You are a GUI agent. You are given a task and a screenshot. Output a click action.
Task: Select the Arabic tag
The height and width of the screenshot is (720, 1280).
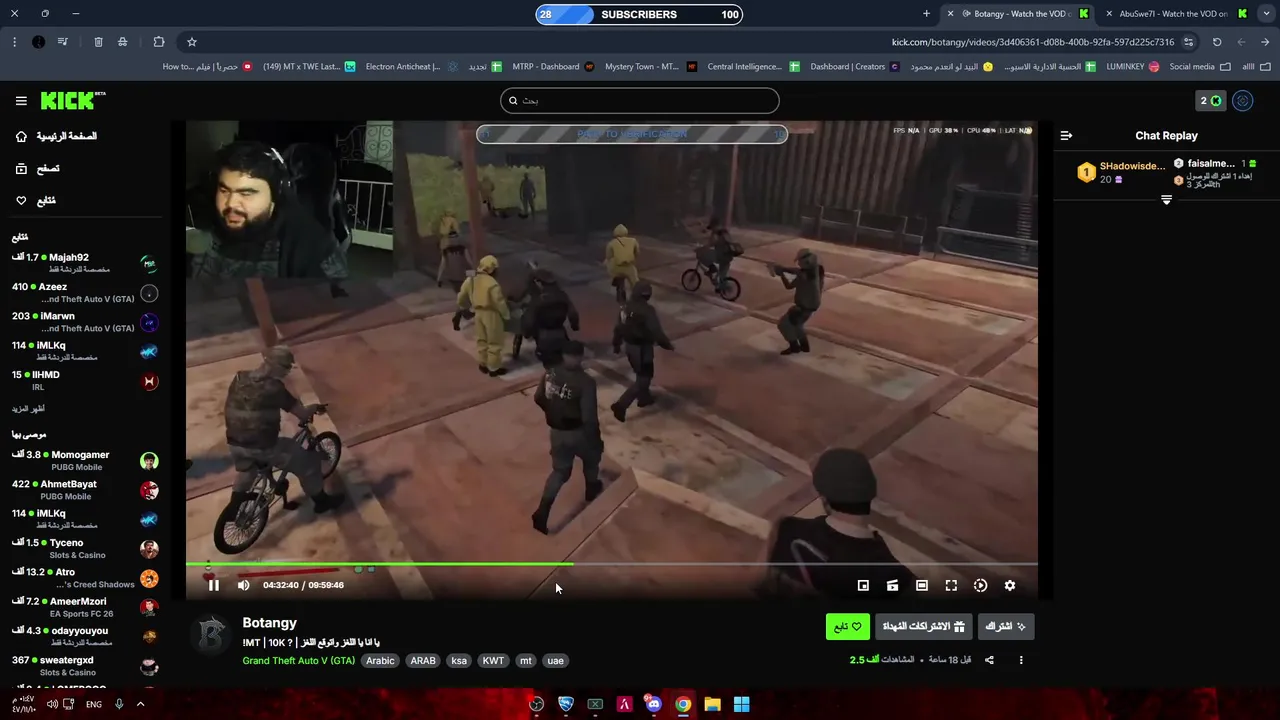coord(380,661)
